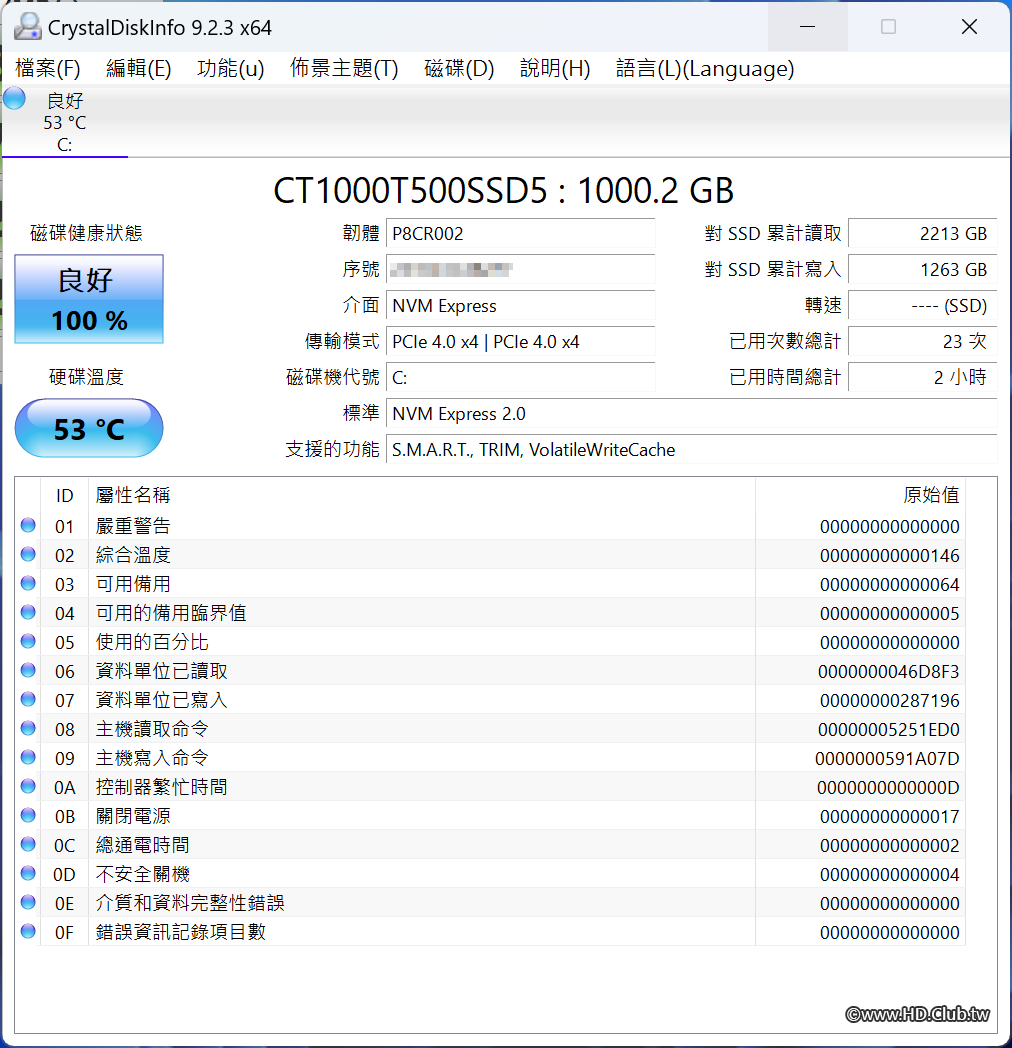This screenshot has width=1012, height=1048.
Task: Click status icon for row 06 資料單位已讀取
Action: coord(28,670)
